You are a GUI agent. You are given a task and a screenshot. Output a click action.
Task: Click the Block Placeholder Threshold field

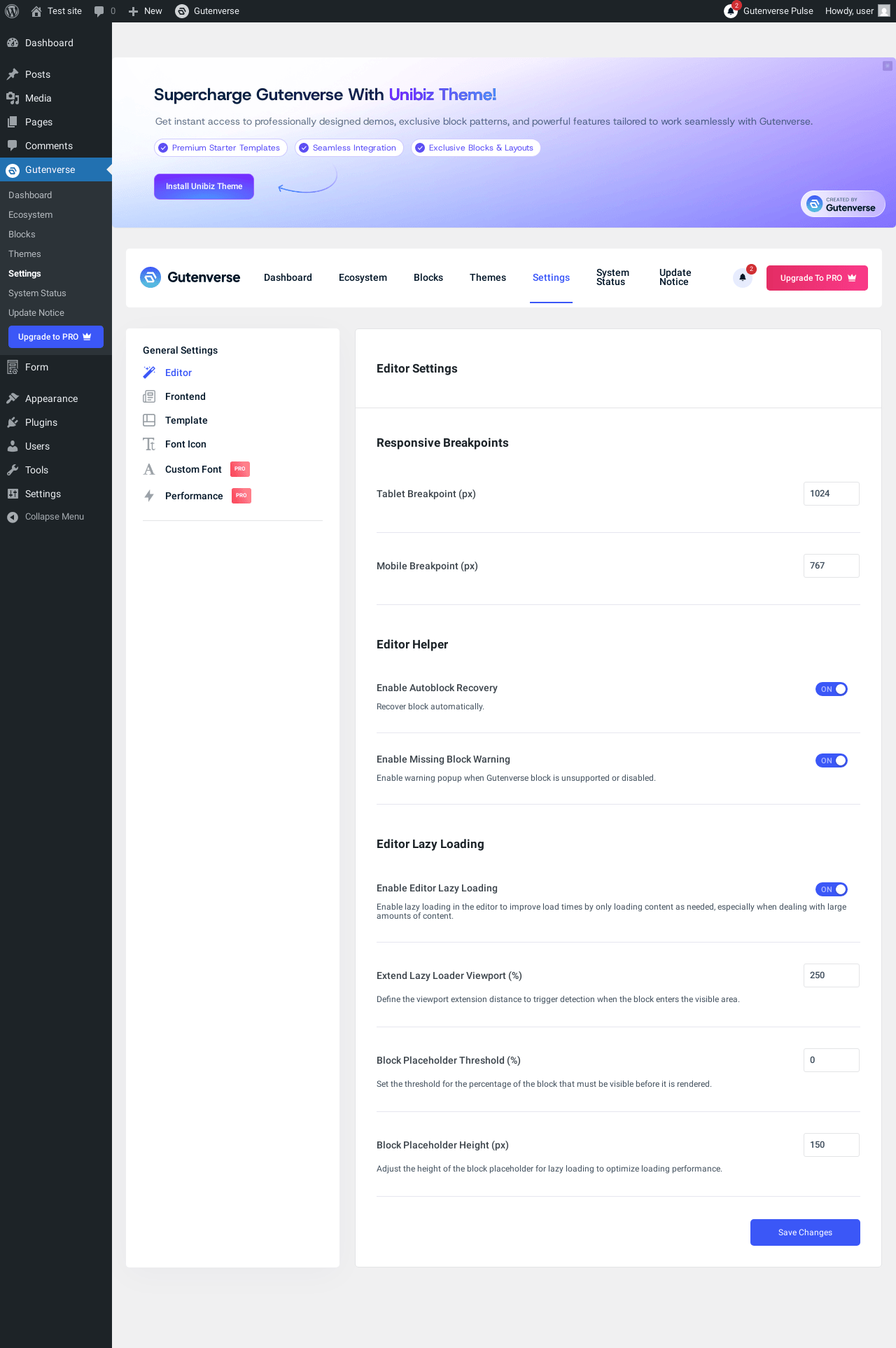[x=832, y=1060]
